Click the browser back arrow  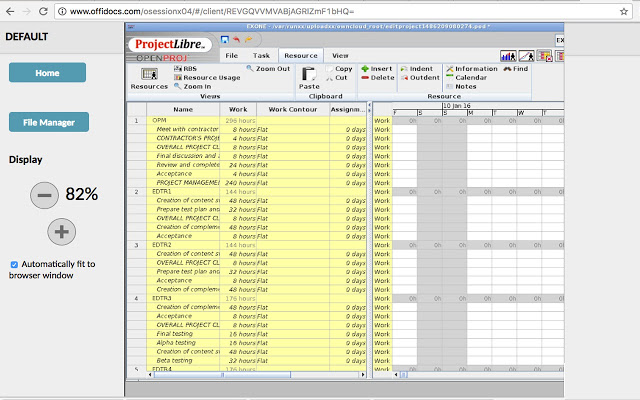tap(10, 11)
